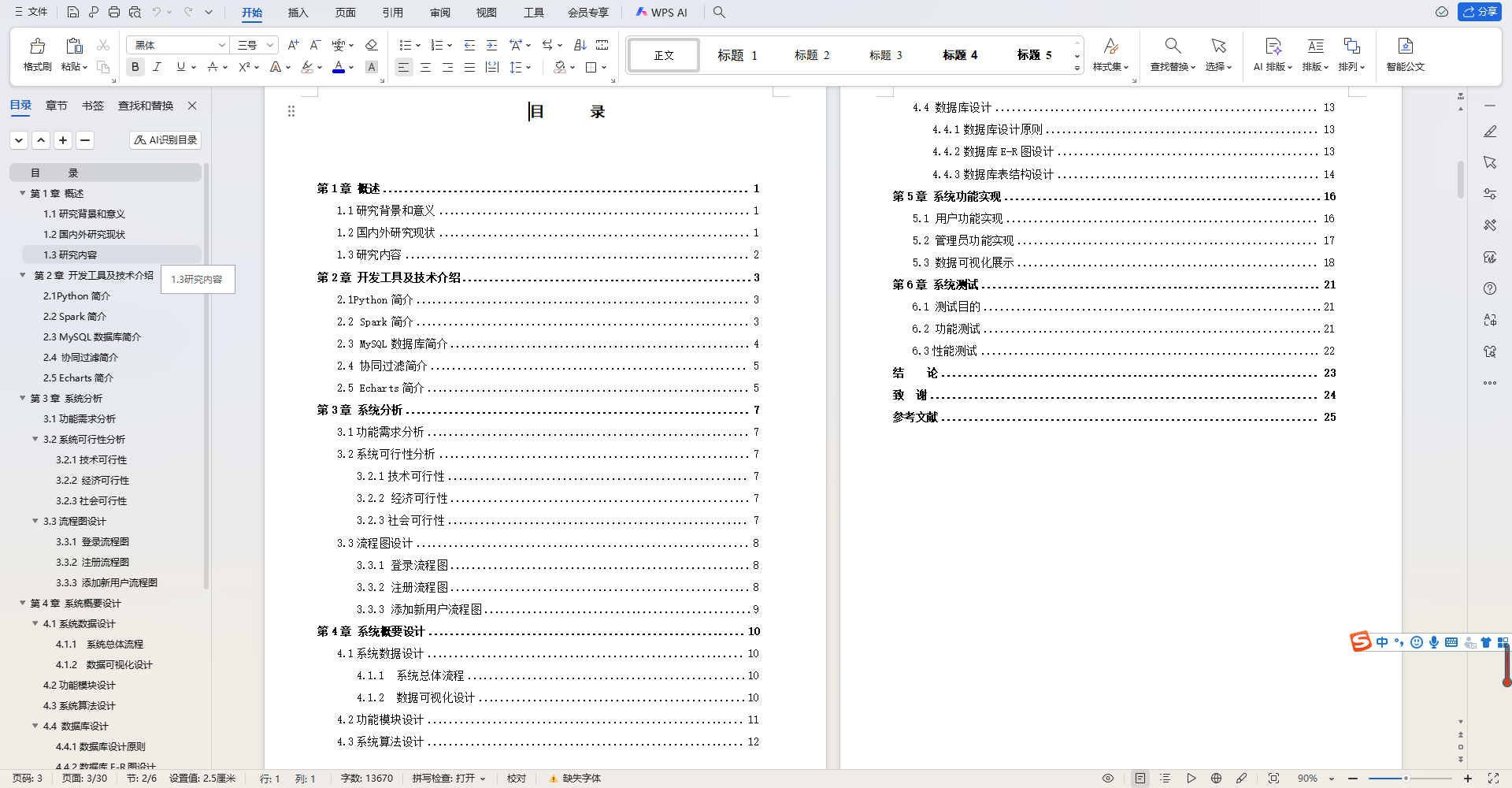Click the Decrease Font Size icon

[x=315, y=45]
